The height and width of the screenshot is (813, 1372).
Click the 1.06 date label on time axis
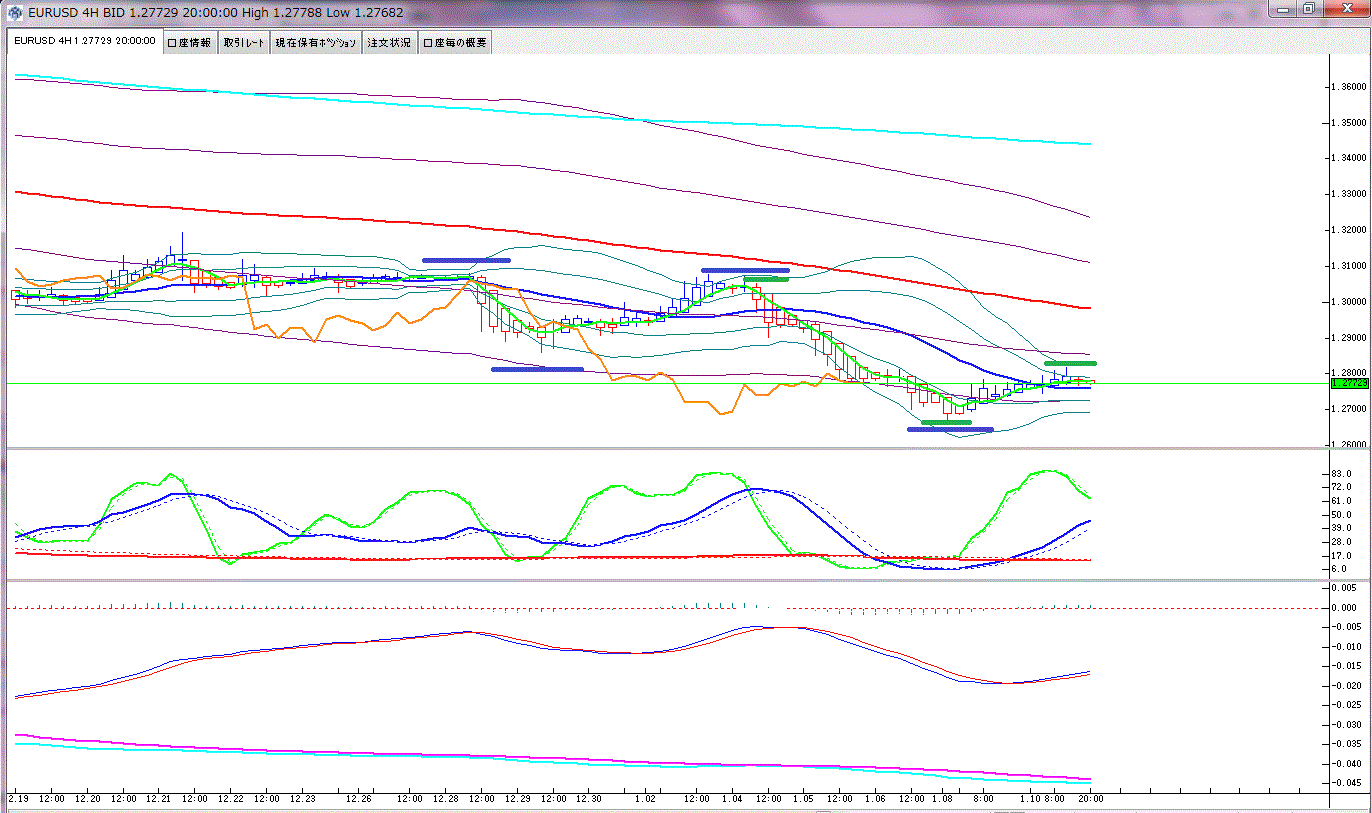click(875, 800)
